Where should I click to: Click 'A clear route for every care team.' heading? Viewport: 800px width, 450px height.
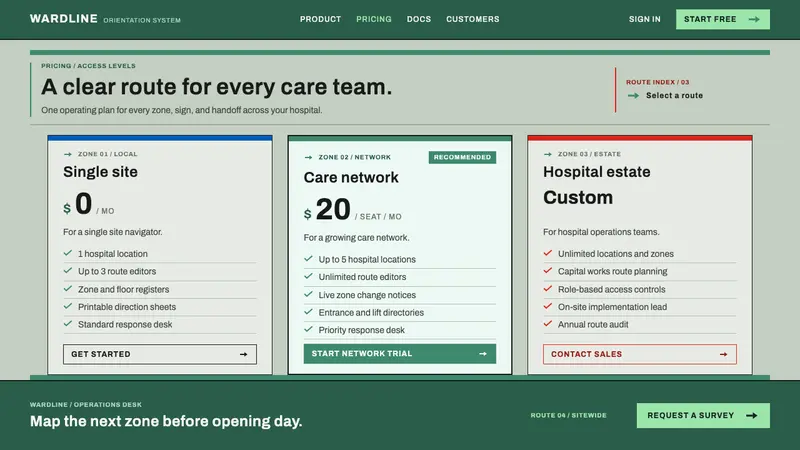(216, 87)
